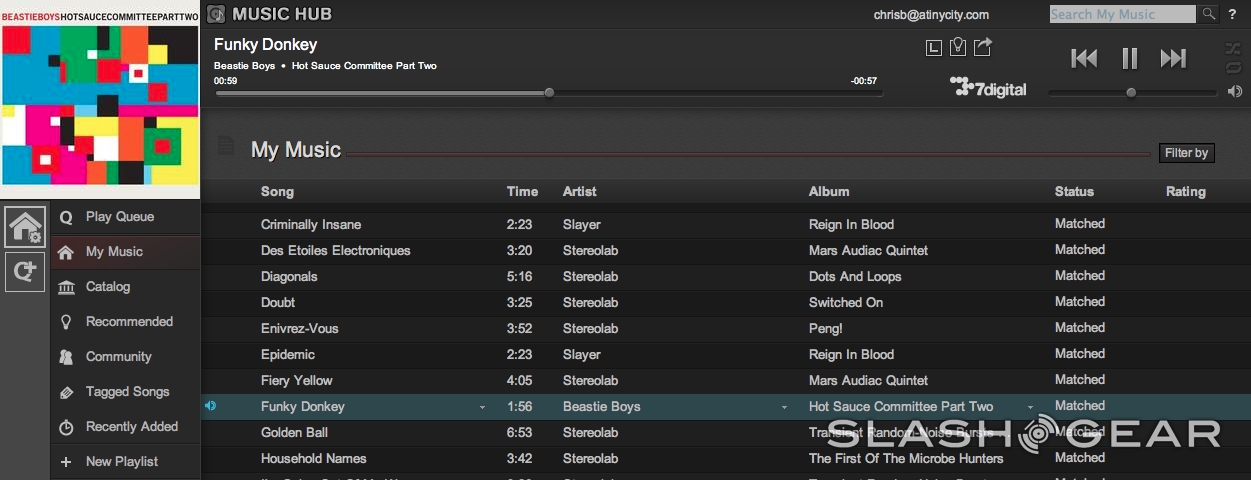1251x480 pixels.
Task: Go to Catalog in the sidebar
Action: pos(107,287)
